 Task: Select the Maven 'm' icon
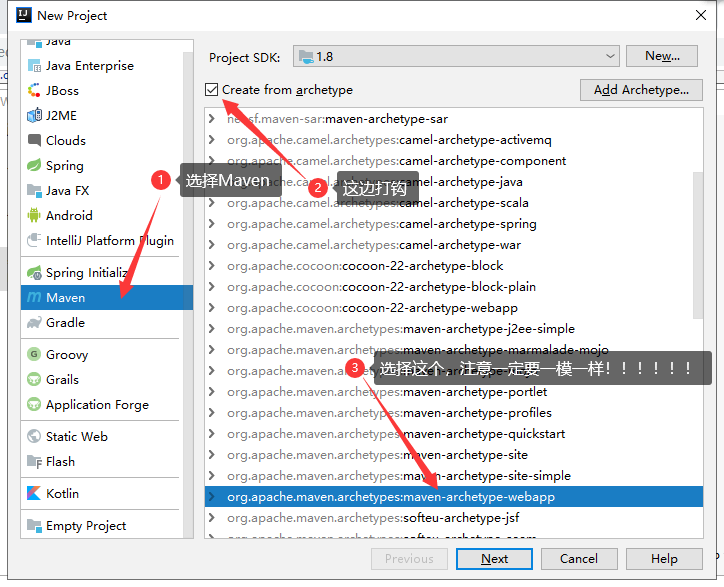pyautogui.click(x=34, y=297)
